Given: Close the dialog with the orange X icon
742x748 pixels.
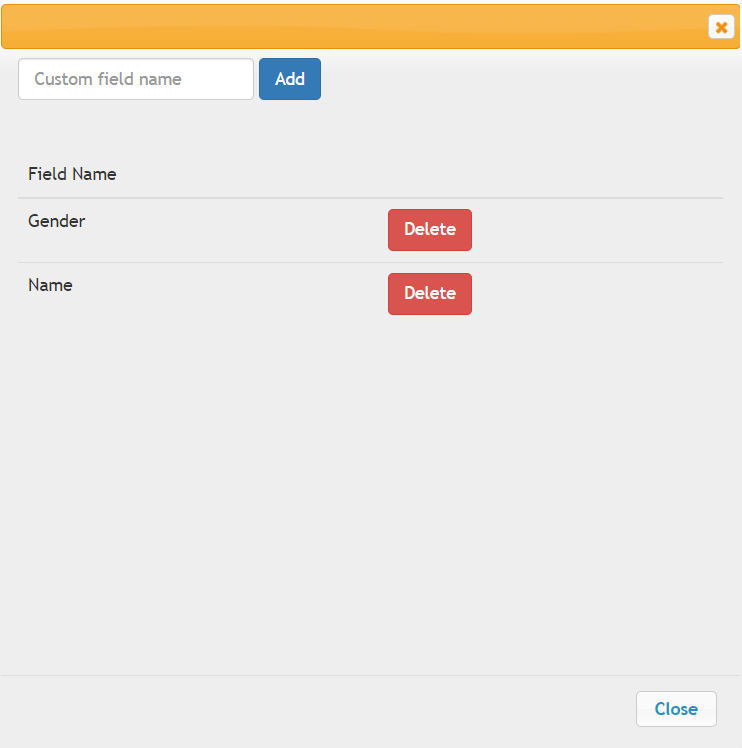Looking at the screenshot, I should (721, 27).
